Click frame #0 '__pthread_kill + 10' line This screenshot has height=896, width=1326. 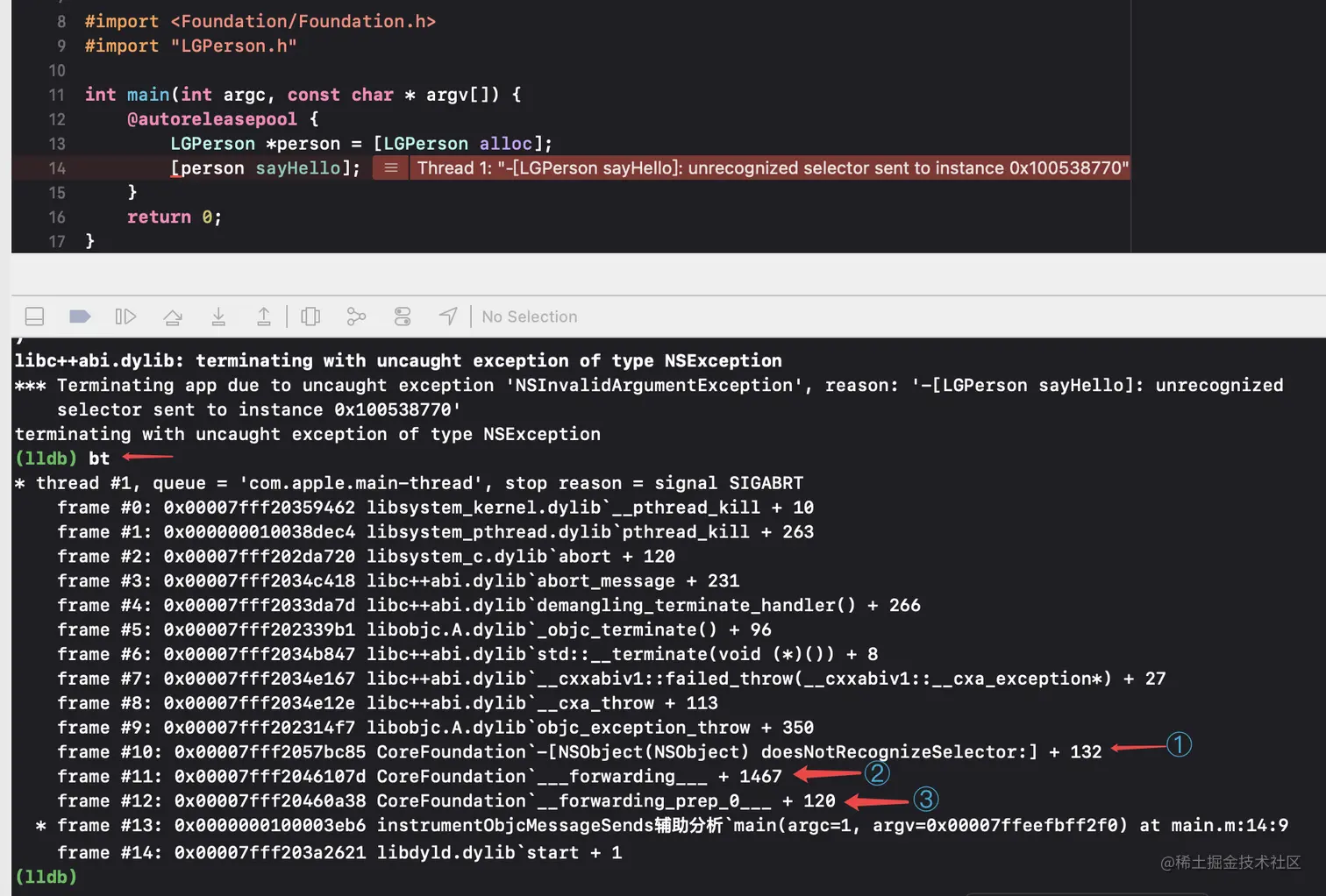click(x=436, y=508)
